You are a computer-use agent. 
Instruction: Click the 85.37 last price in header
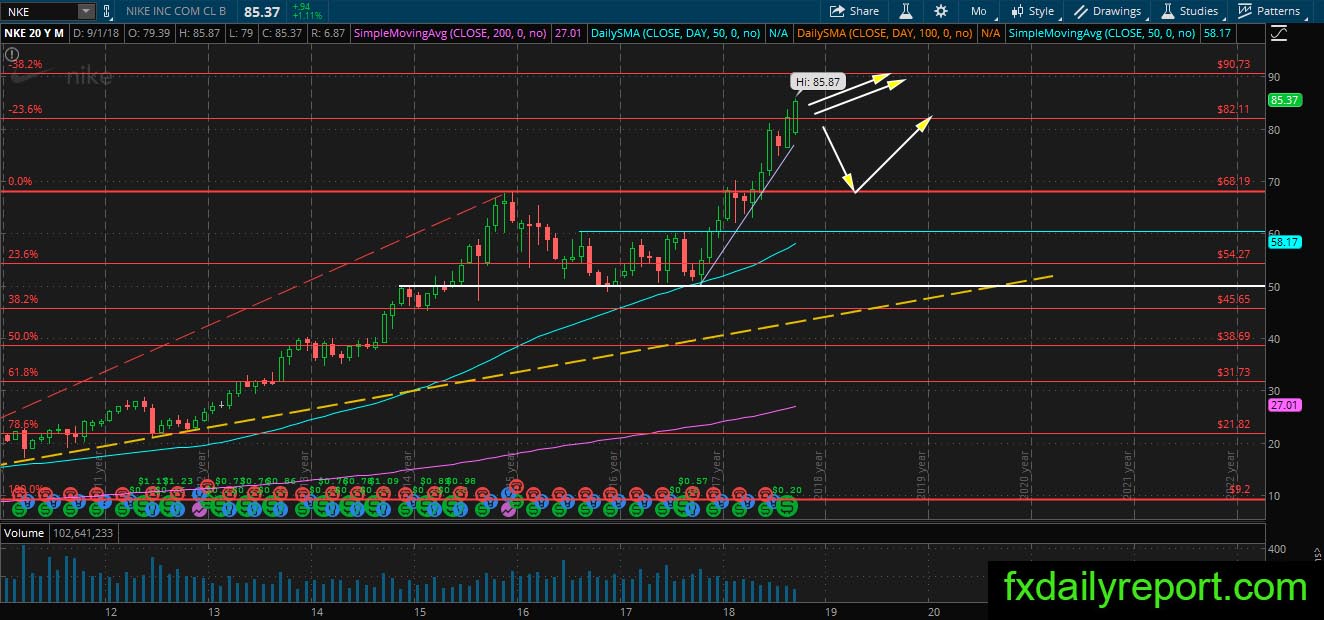(x=261, y=11)
